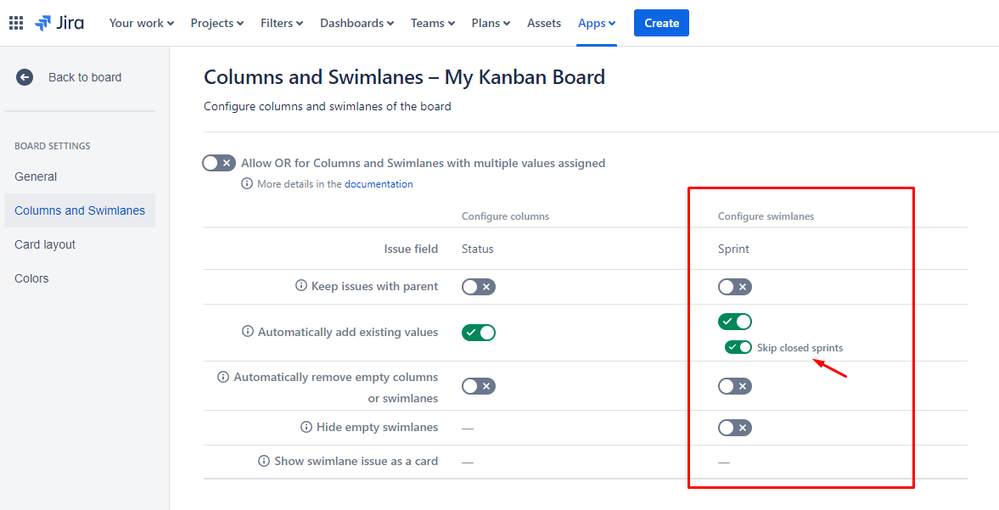Open the Projects dropdown menu
The height and width of the screenshot is (510, 999).
(217, 23)
